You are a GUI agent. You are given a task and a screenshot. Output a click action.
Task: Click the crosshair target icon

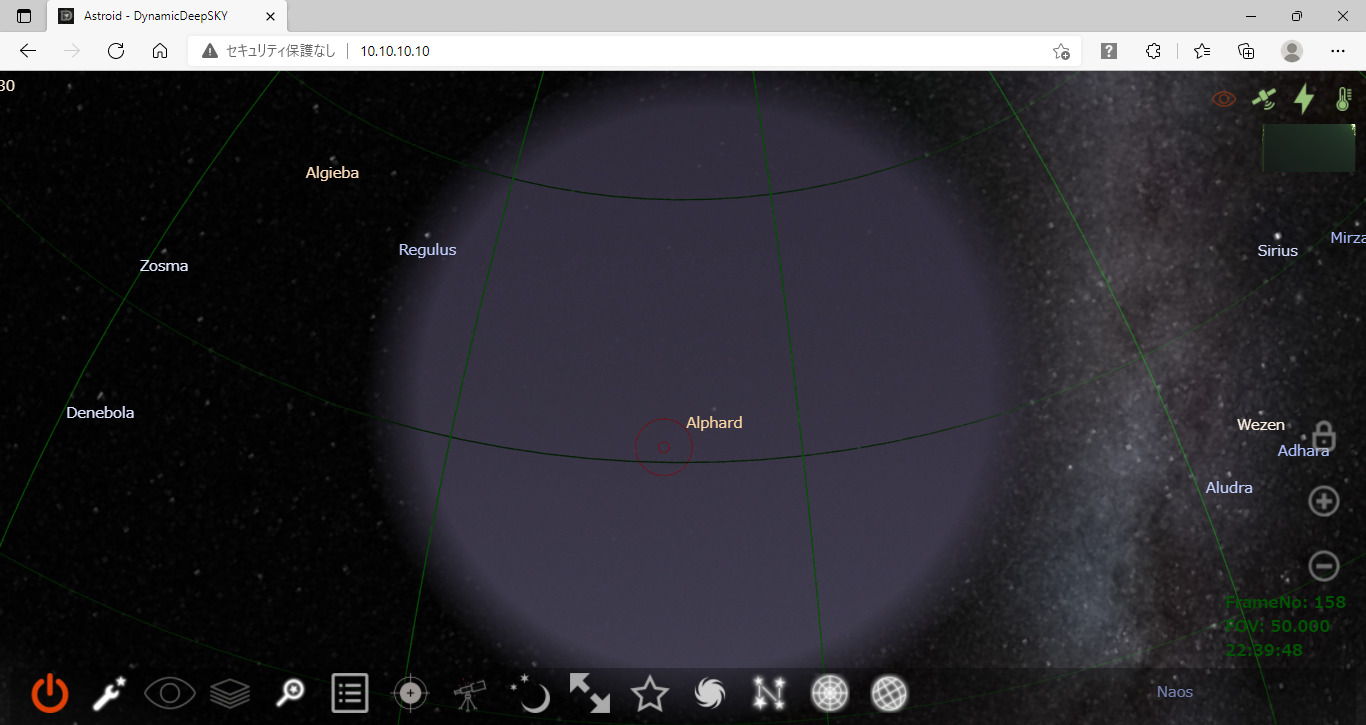click(410, 692)
